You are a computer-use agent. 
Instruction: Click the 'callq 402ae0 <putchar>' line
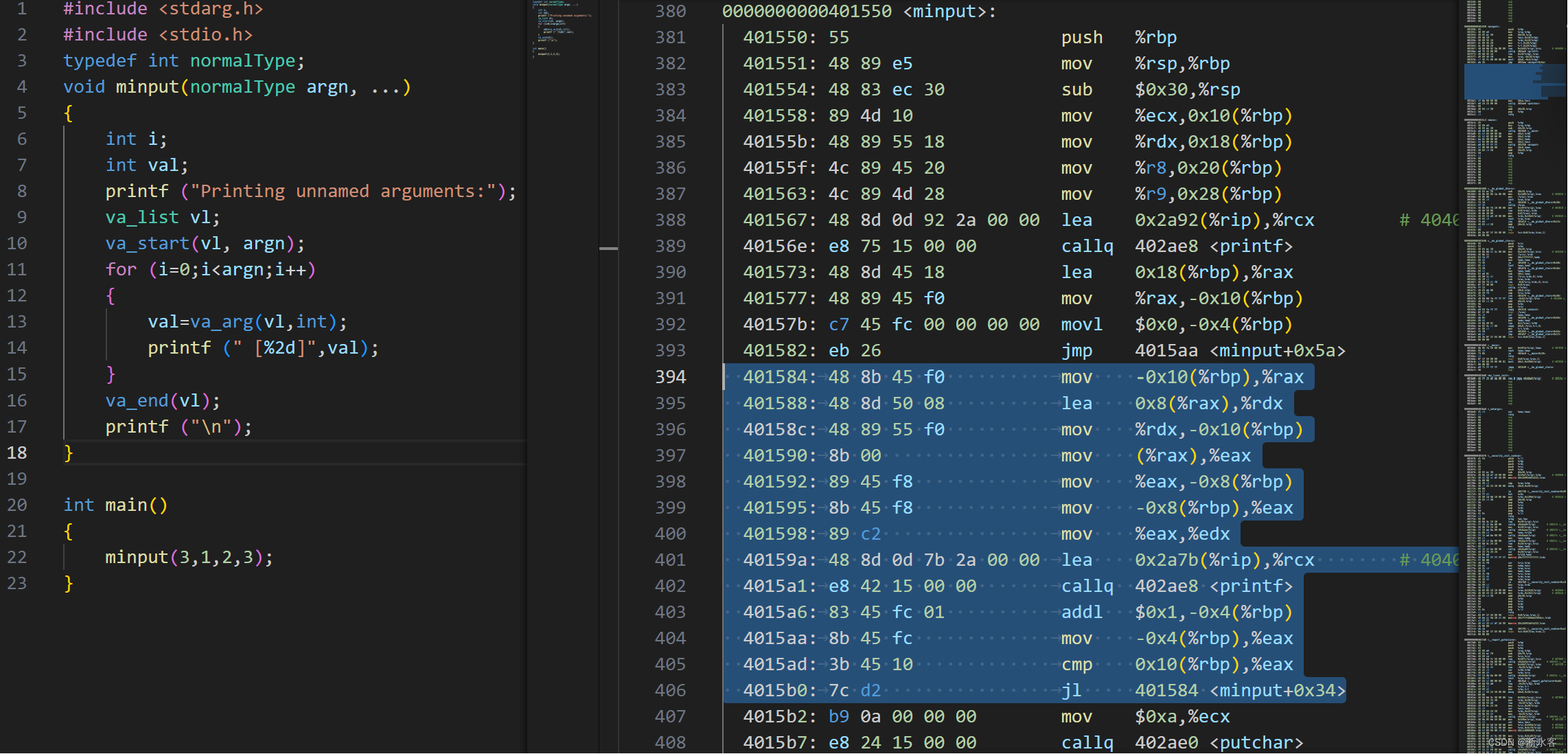pos(1023,742)
